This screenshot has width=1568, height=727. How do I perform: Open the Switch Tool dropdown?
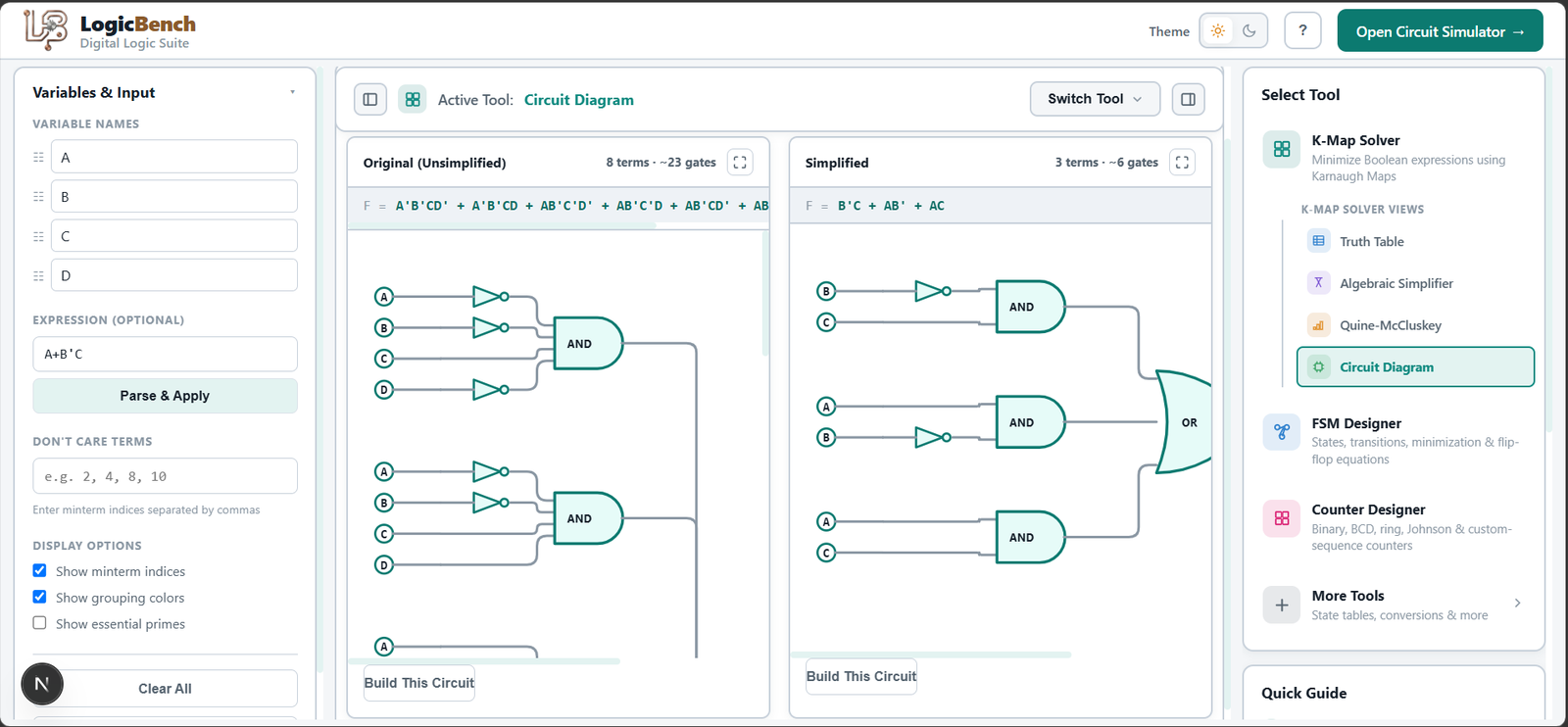[x=1095, y=99]
